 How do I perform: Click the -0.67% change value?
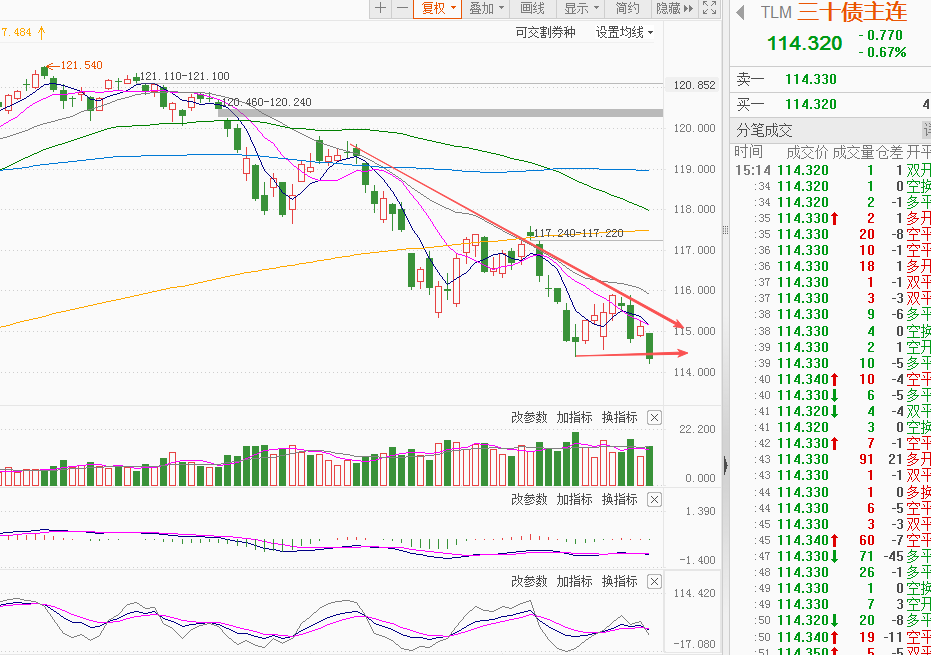[x=882, y=52]
